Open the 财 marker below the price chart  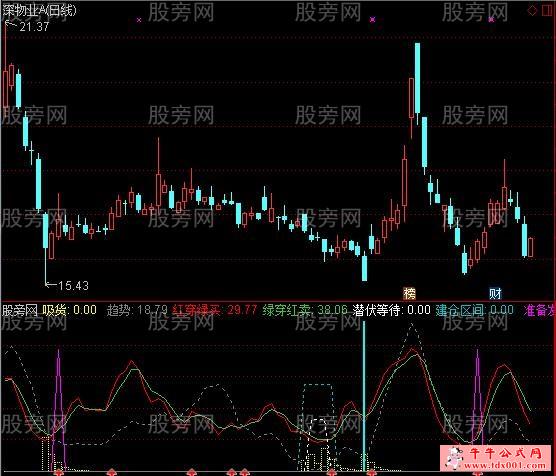click(x=495, y=293)
